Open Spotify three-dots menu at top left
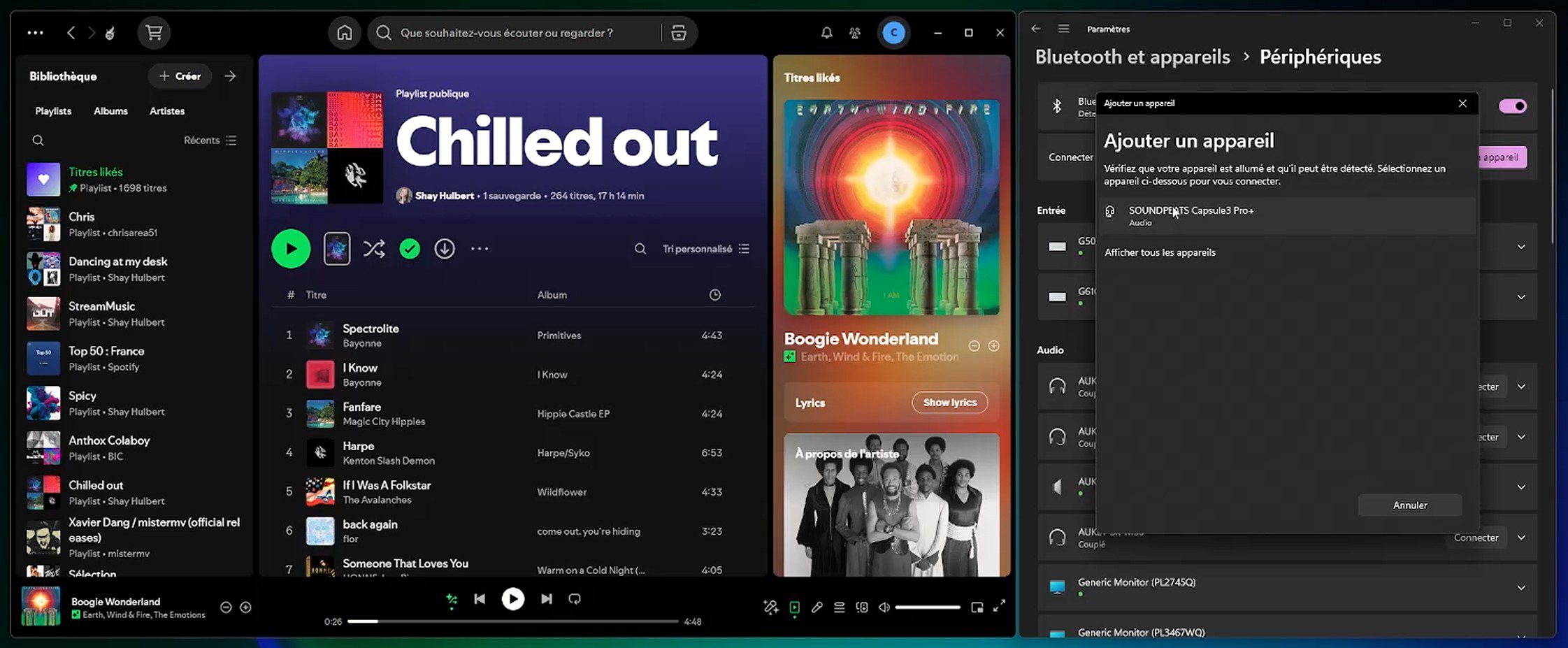Image resolution: width=1568 pixels, height=648 pixels. click(x=35, y=32)
